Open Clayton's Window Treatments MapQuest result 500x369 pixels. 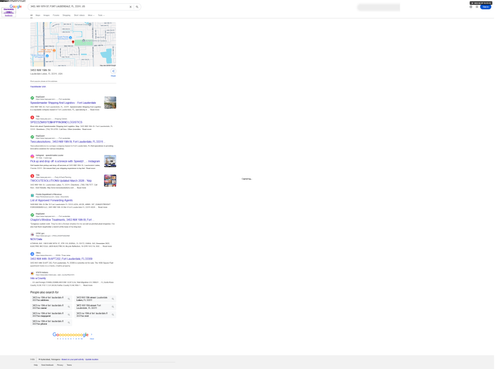[61, 220]
